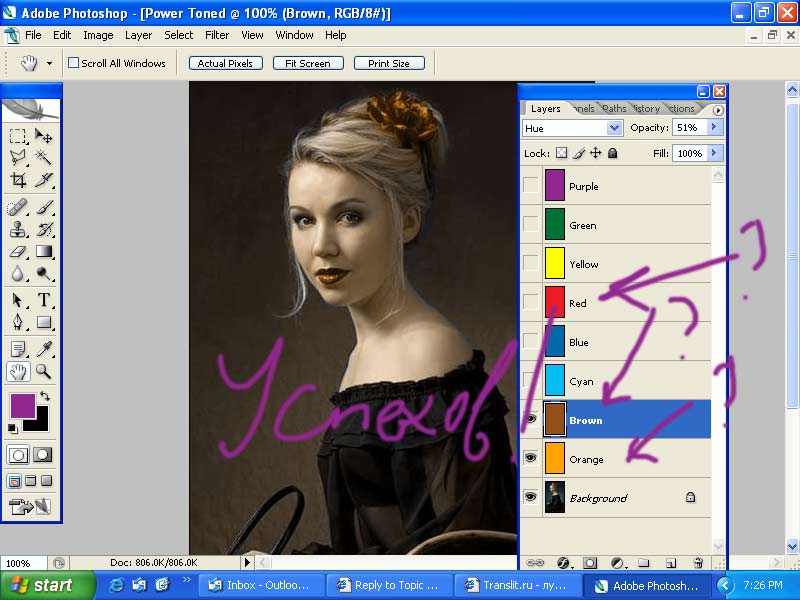This screenshot has width=800, height=600.
Task: Open the Filter menu
Action: [217, 35]
